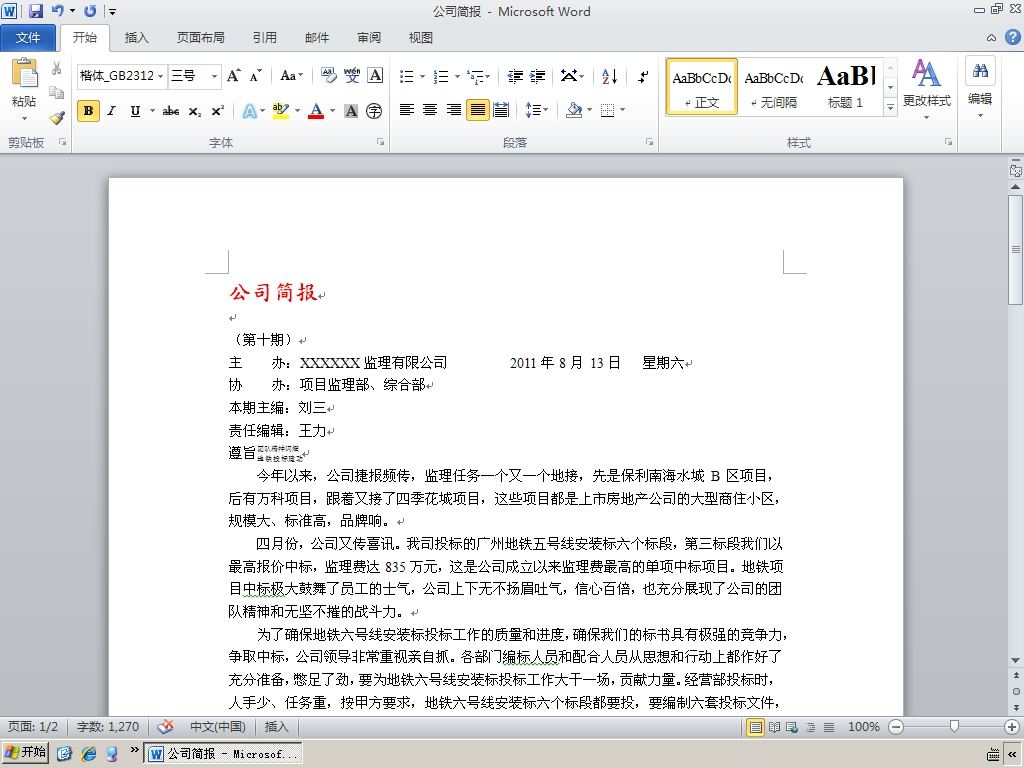The image size is (1024, 768).
Task: Expand the numbering list dropdown
Action: pos(457,76)
